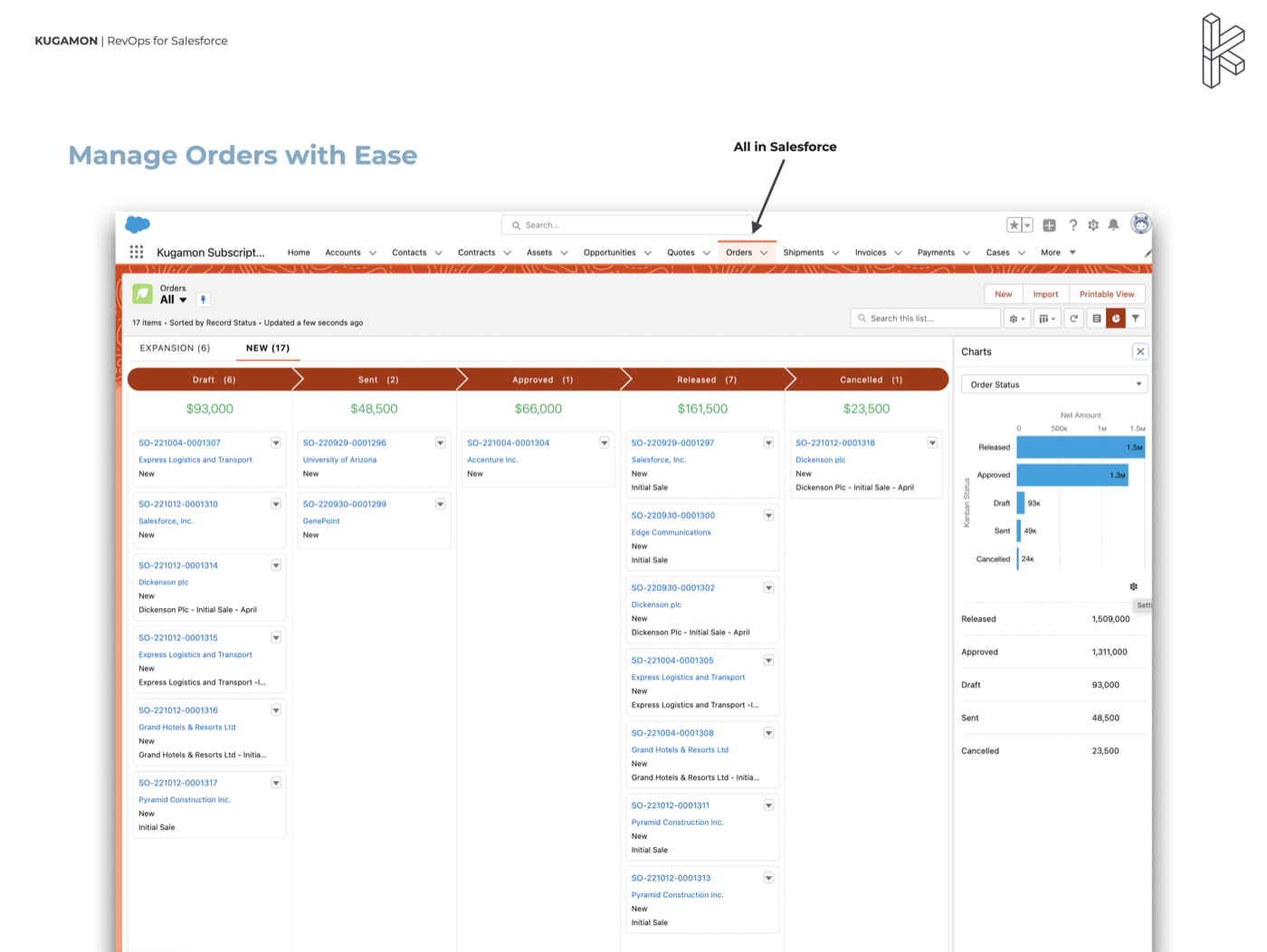Click the search magnifier in global search bar
The height and width of the screenshot is (952, 1267).
click(x=516, y=224)
